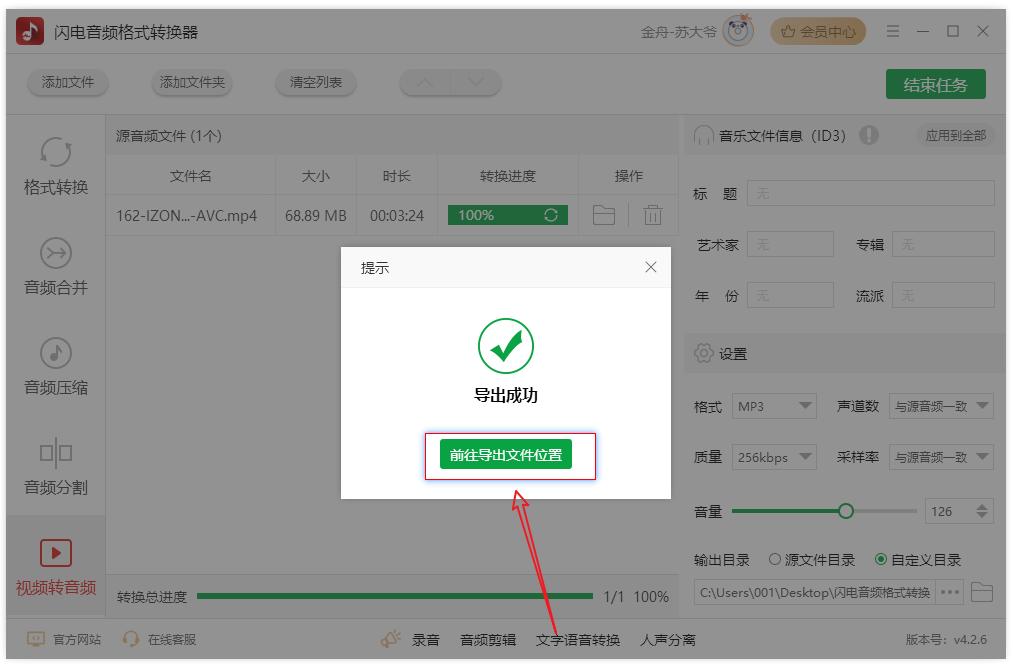1013x666 pixels.
Task: Select the 自定义目录 radio option
Action: [x=881, y=560]
